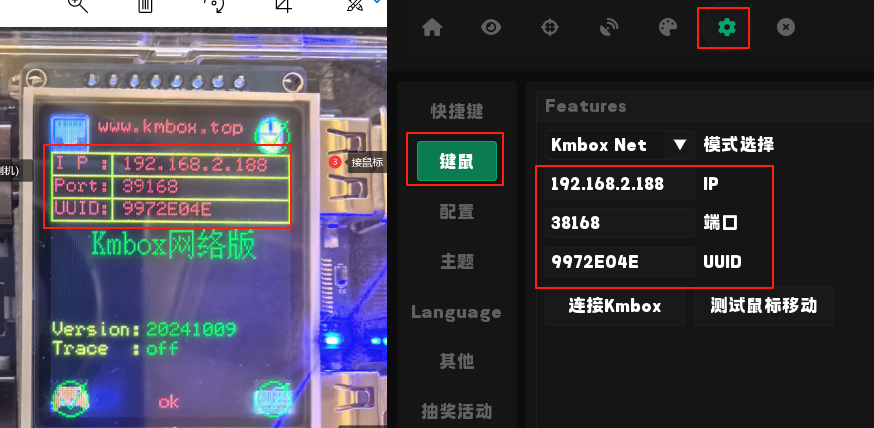Image resolution: width=874 pixels, height=428 pixels.
Task: Select the 快捷键 sidebar tab
Action: [x=457, y=111]
